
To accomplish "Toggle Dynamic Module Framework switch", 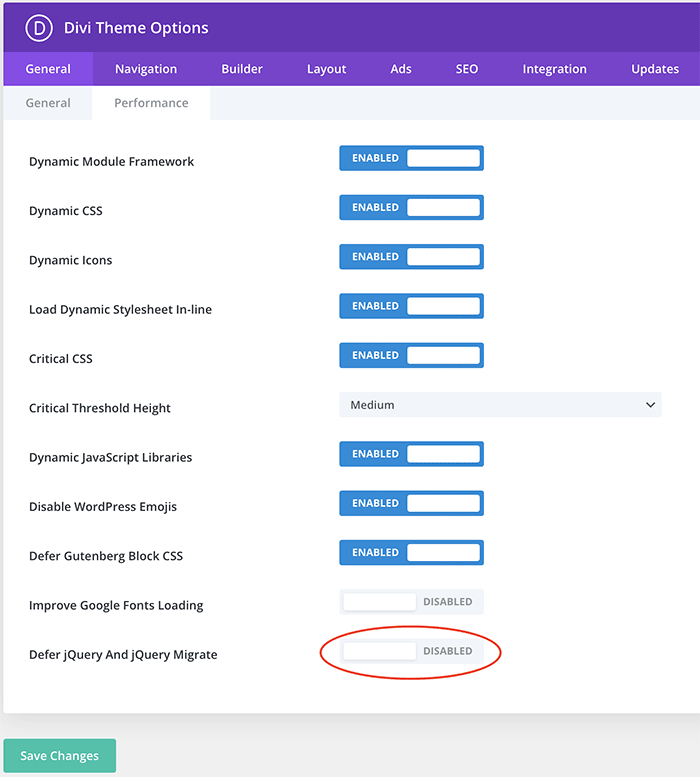I will click(411, 158).
